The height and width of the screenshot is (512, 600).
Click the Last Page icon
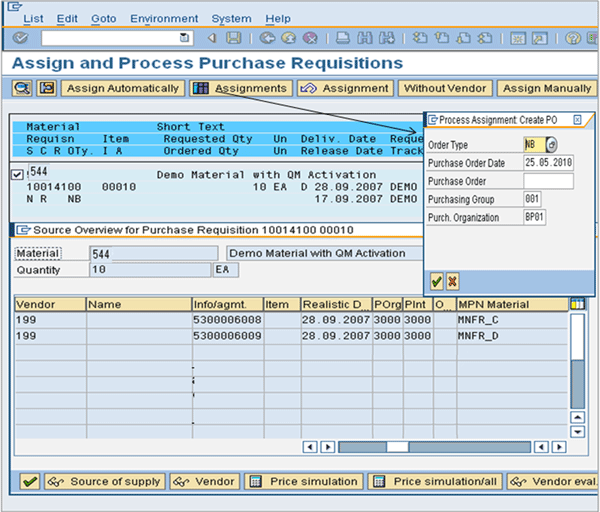point(485,38)
